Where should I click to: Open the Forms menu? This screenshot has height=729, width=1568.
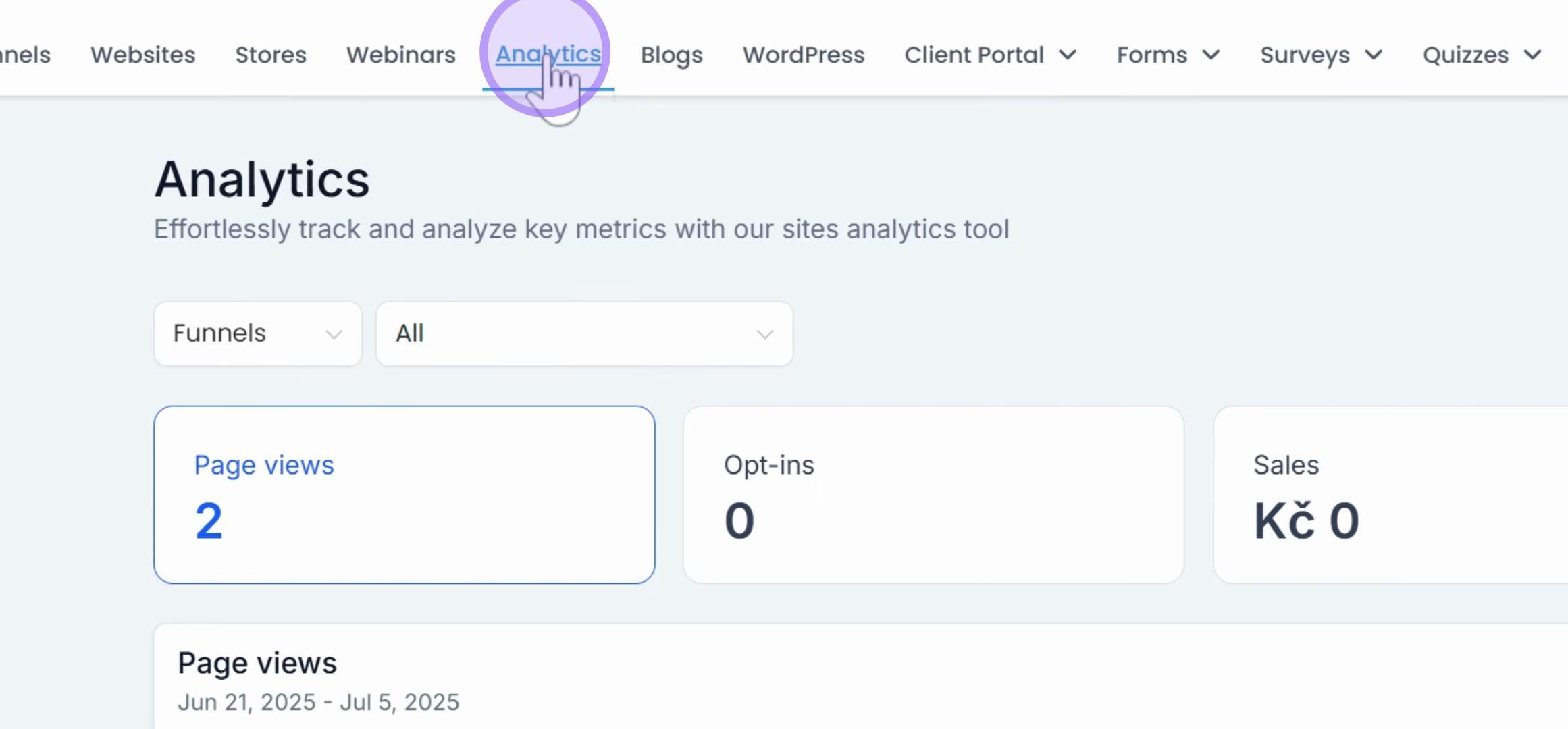pos(1169,55)
